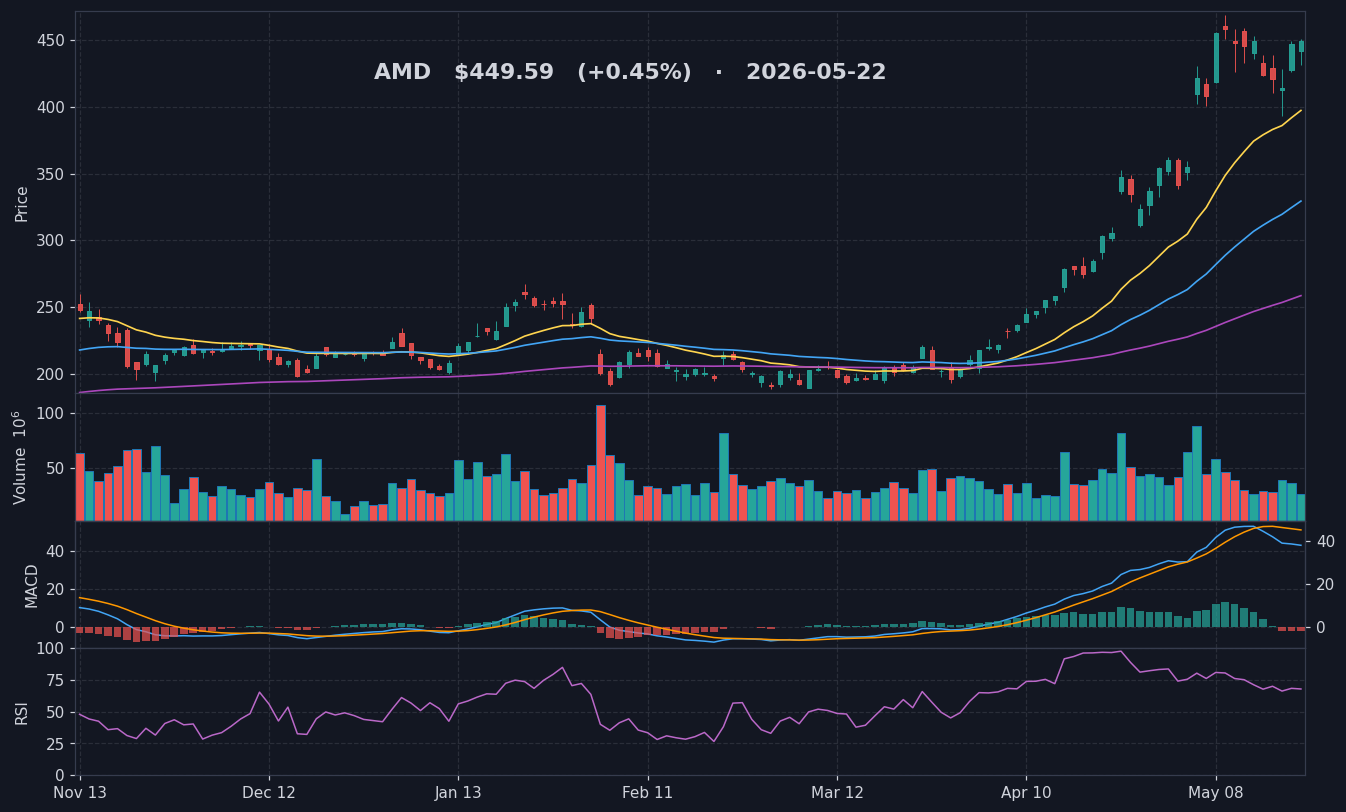The image size is (1346, 812).
Task: Click the Price axis label
Action: pyautogui.click(x=22, y=203)
